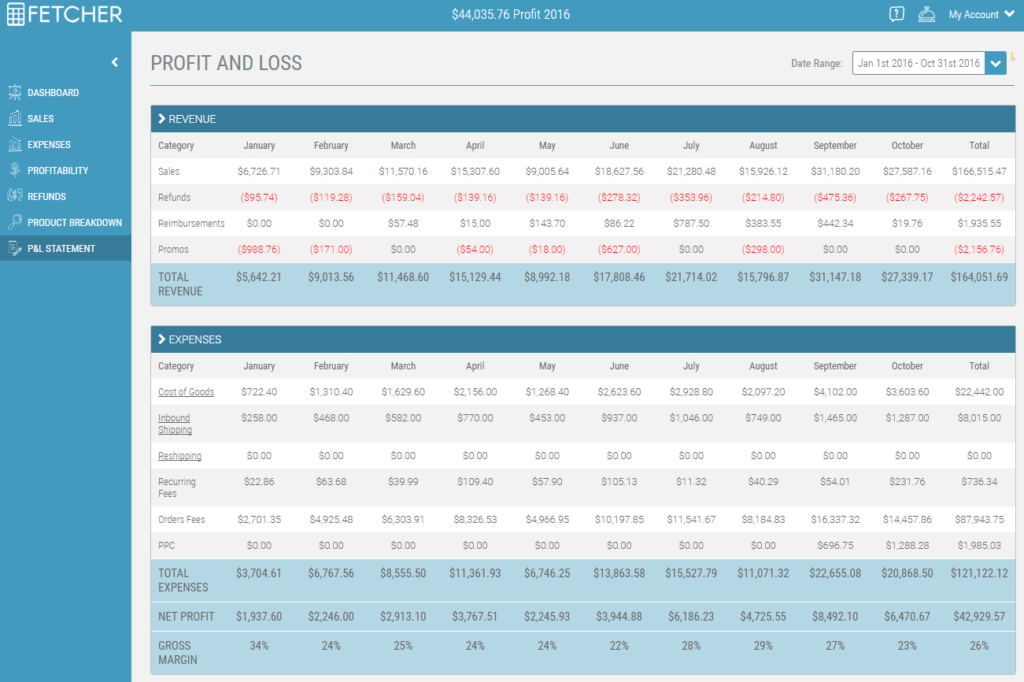Open the help question-mark speech bubble
The width and height of the screenshot is (1024, 682).
[x=896, y=14]
